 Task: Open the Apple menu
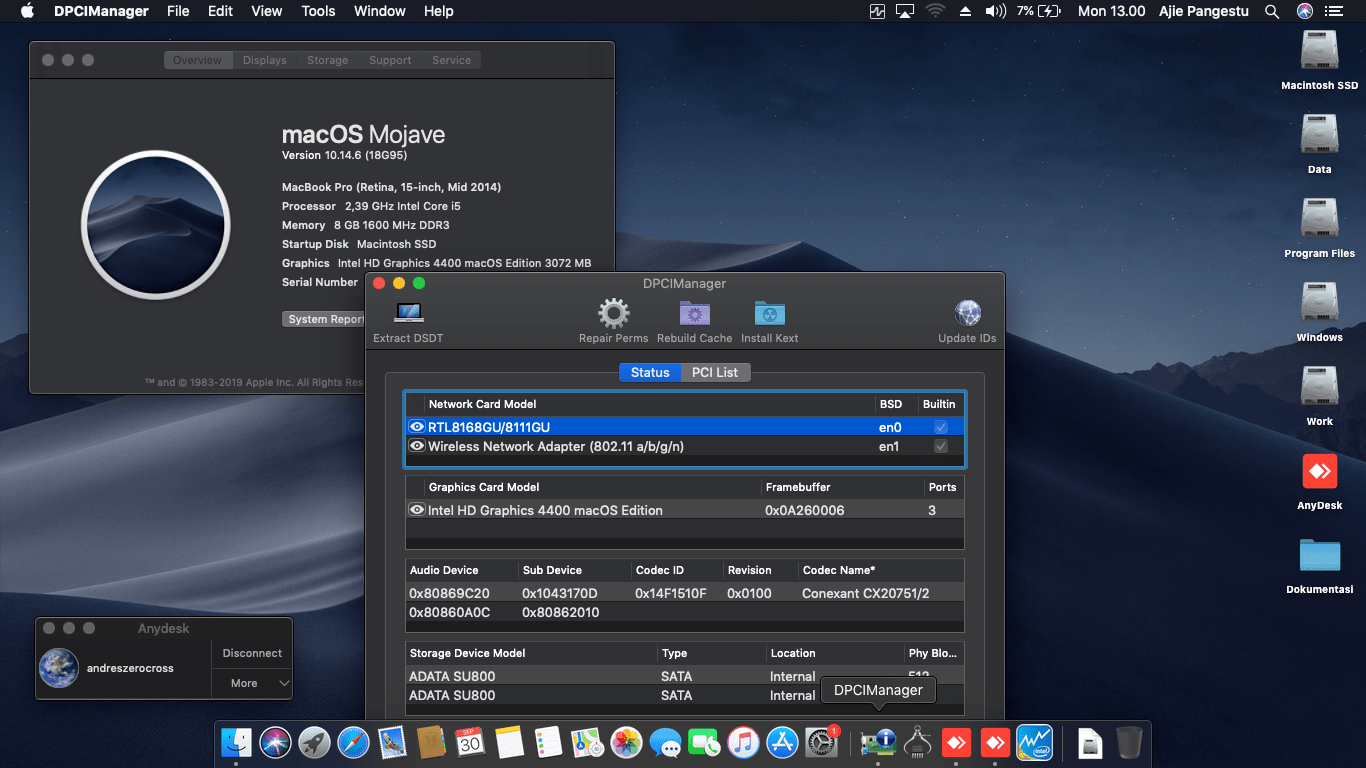click(x=27, y=11)
